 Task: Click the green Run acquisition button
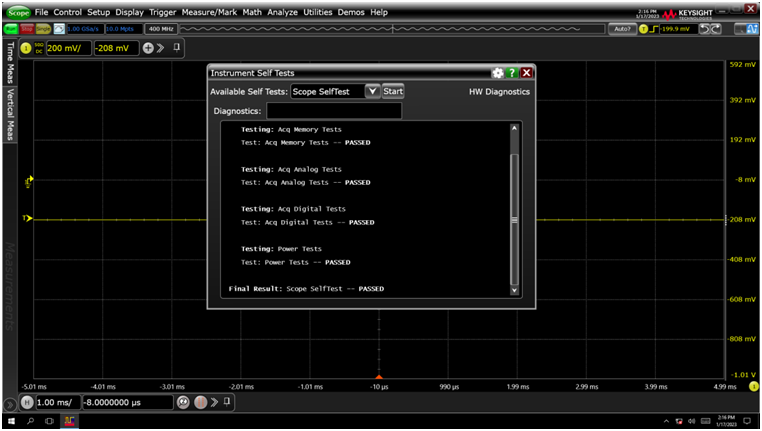[11, 29]
